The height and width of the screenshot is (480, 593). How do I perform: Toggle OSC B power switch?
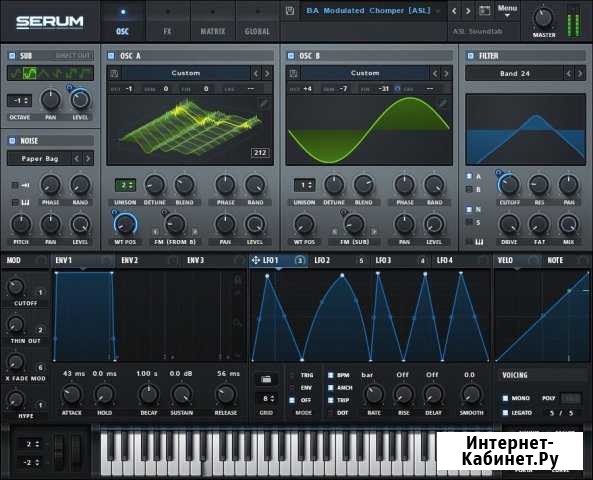(290, 56)
